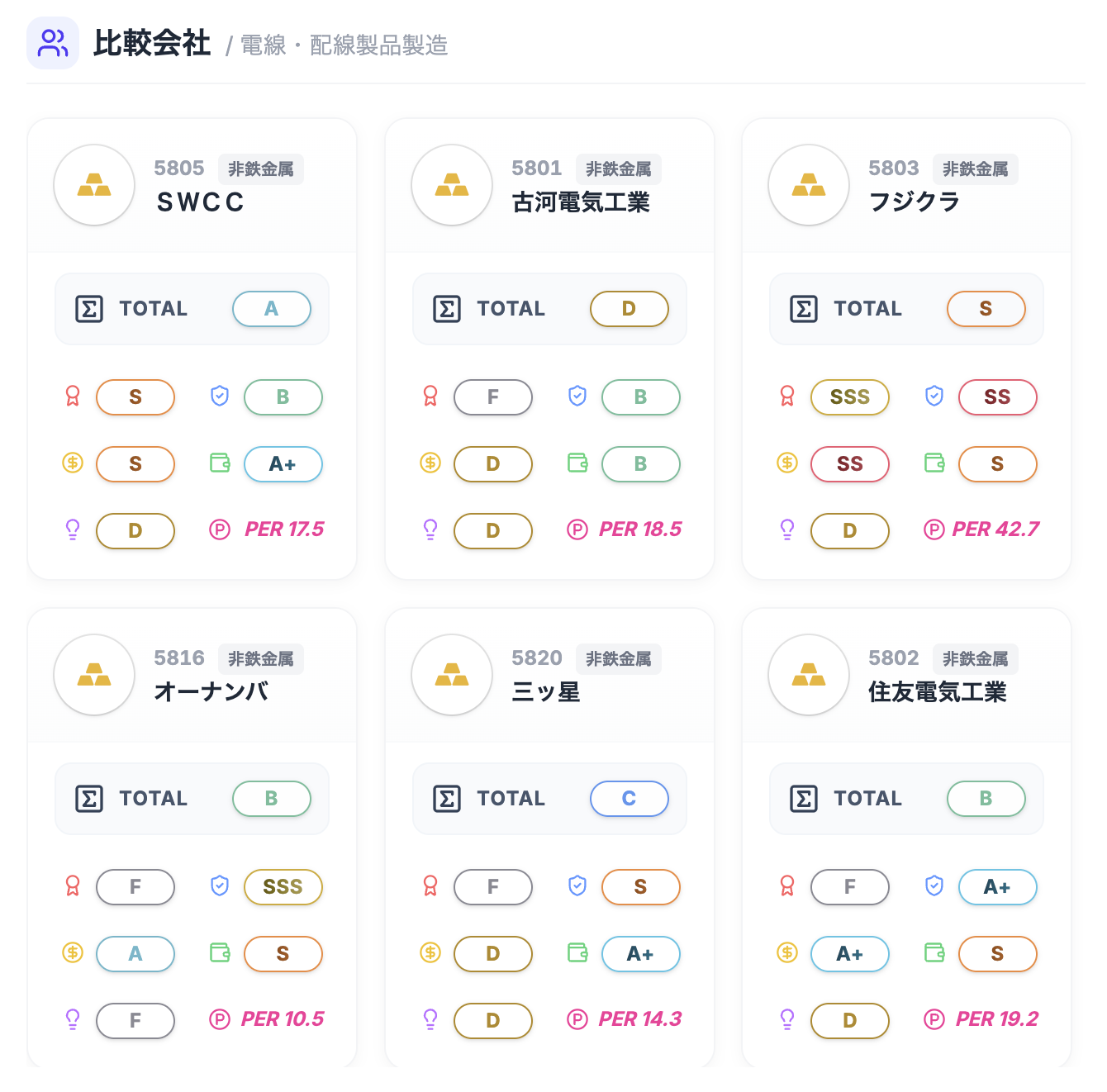Click the 住友電気工業 gold bars logo
This screenshot has height=1092, width=1107.
(x=809, y=675)
